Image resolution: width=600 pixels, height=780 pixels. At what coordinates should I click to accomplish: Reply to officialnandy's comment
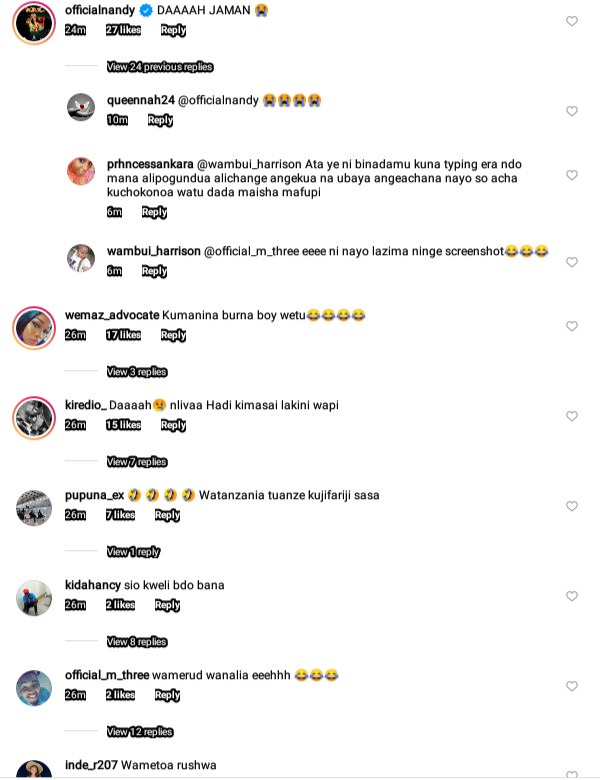173,30
